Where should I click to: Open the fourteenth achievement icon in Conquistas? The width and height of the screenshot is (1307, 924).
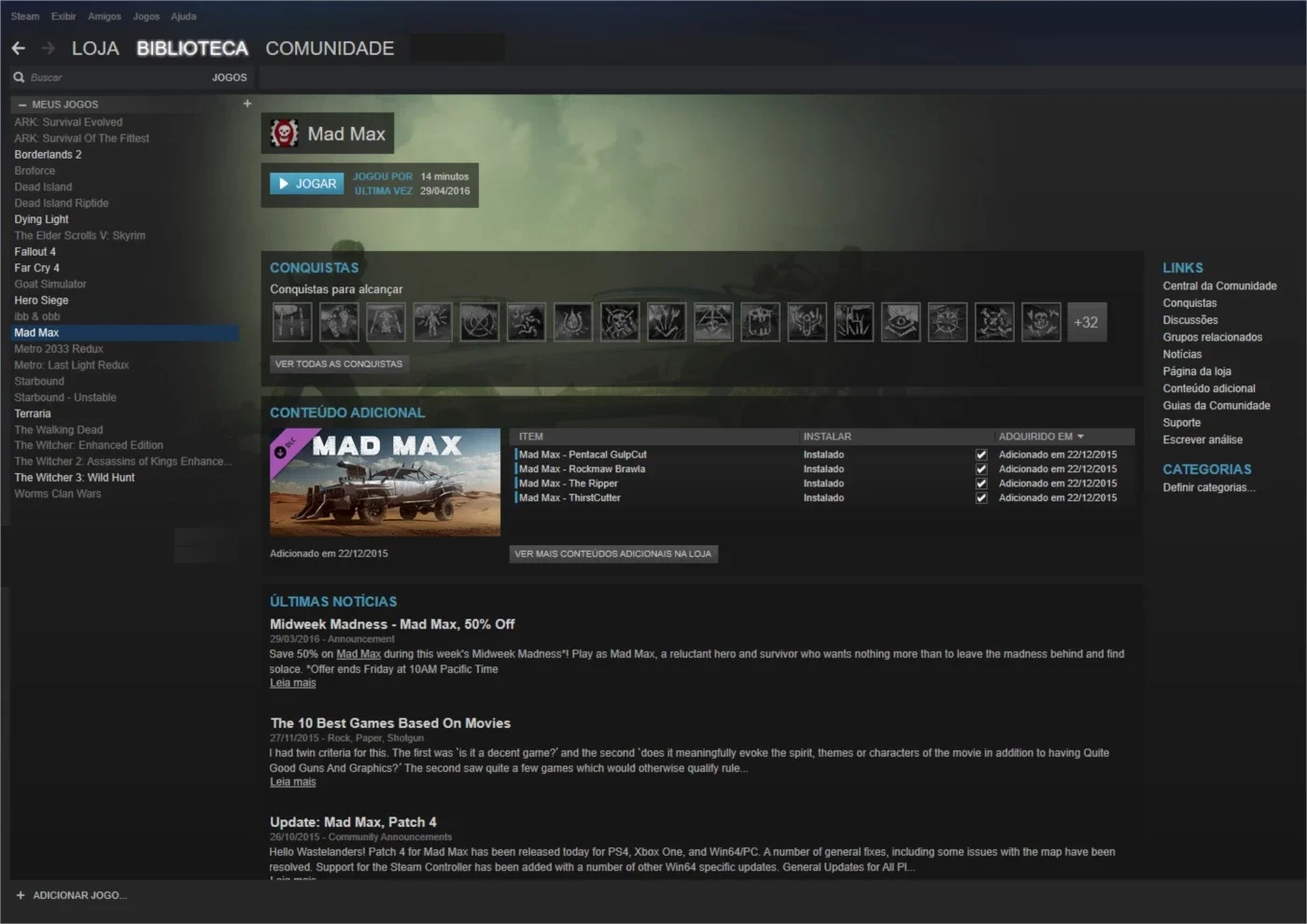tap(900, 322)
